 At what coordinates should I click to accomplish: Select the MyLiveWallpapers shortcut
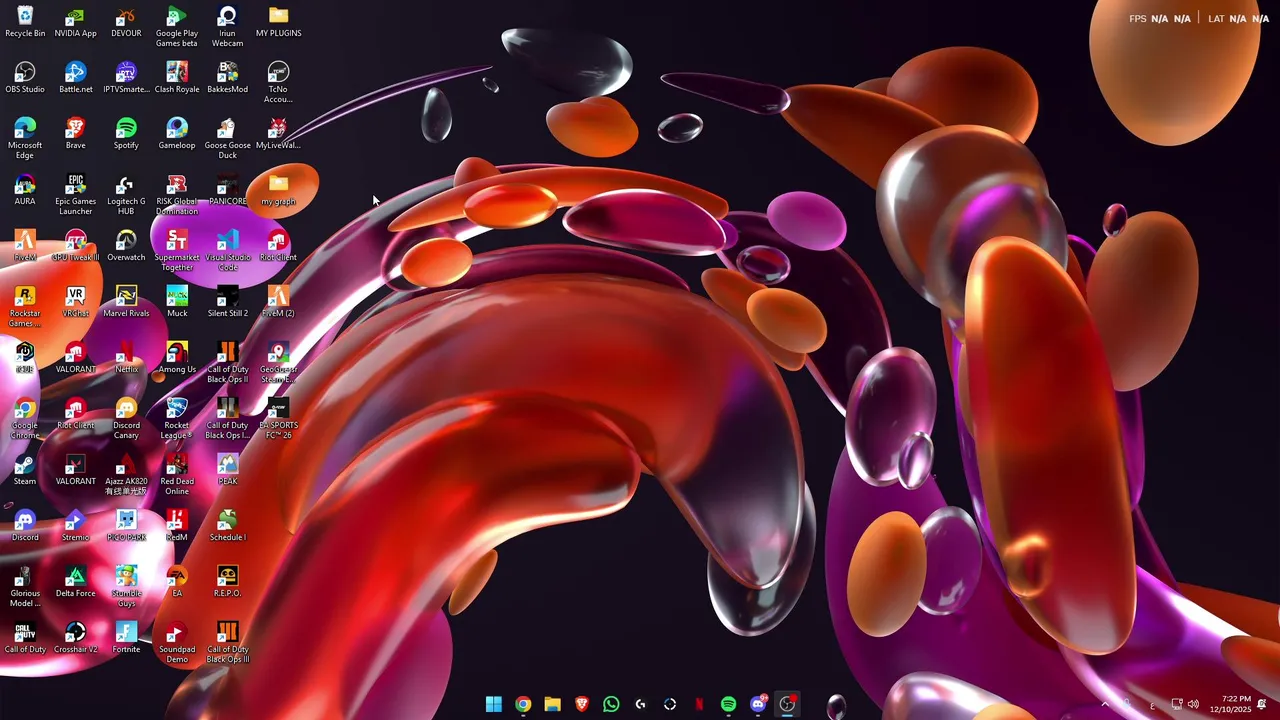[x=278, y=134]
